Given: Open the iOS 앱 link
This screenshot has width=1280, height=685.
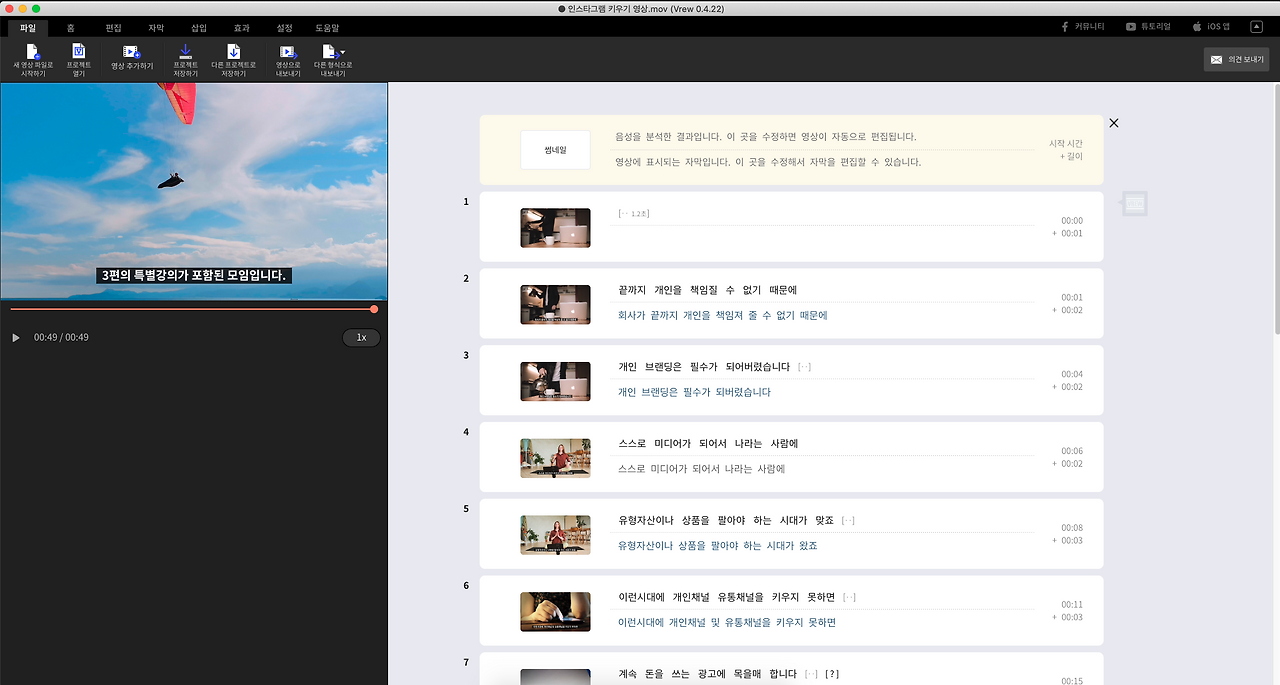Looking at the screenshot, I should pos(1211,27).
